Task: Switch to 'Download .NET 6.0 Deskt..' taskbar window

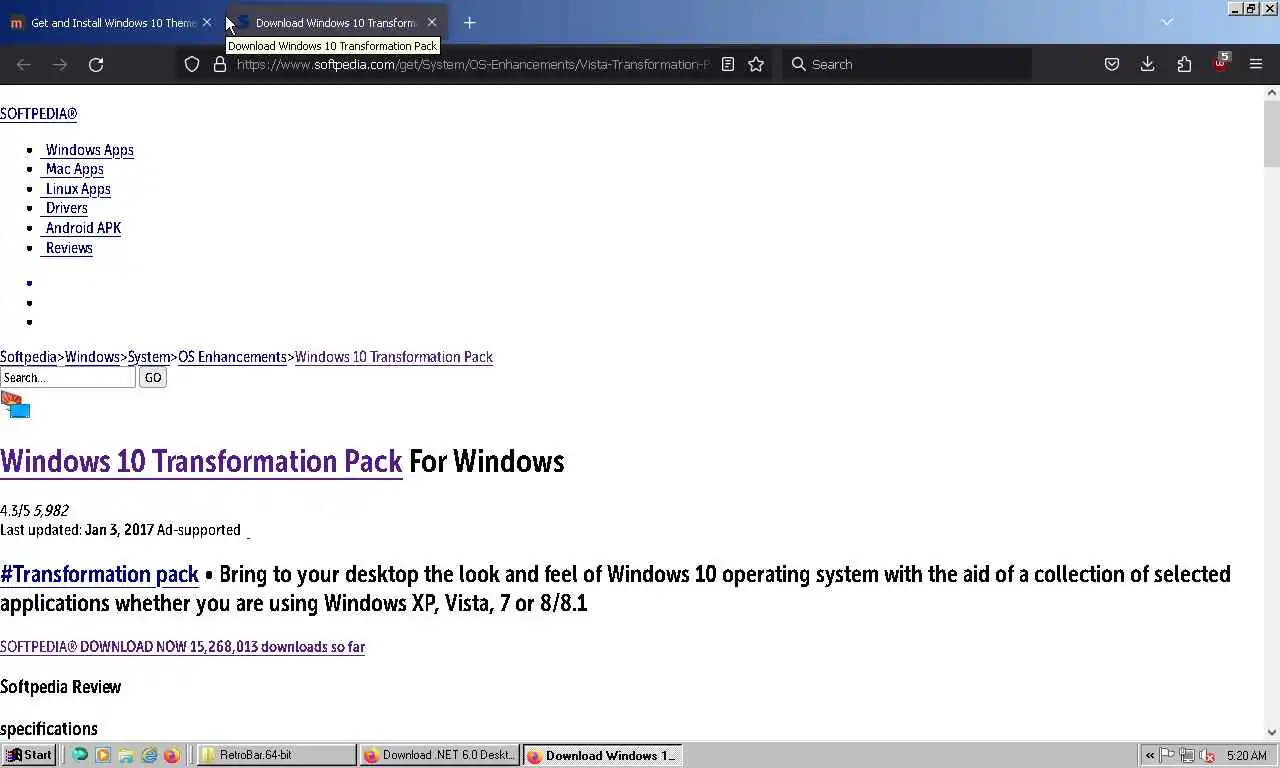Action: [x=439, y=755]
